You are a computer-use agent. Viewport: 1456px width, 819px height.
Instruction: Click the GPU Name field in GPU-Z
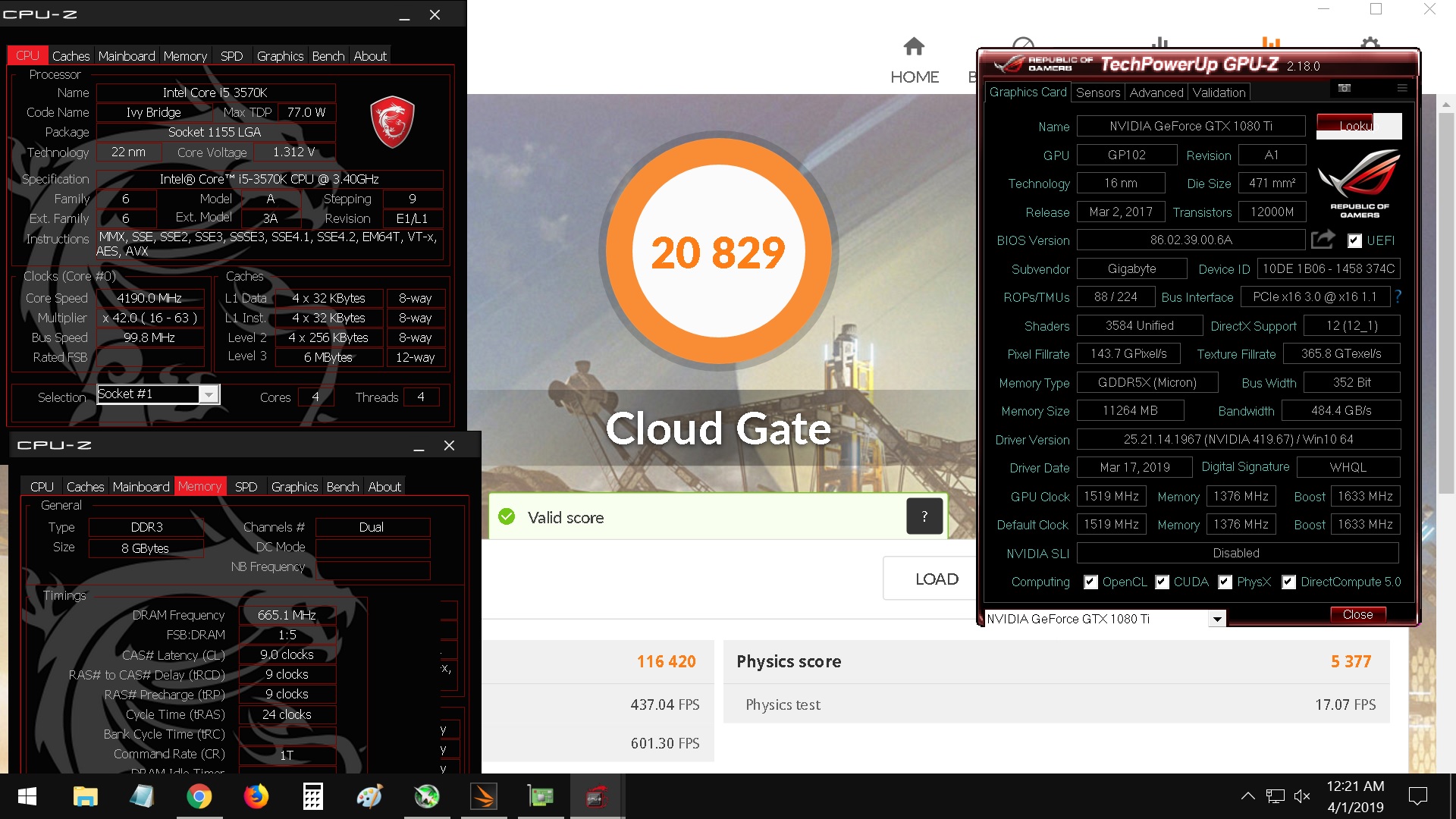point(1191,126)
